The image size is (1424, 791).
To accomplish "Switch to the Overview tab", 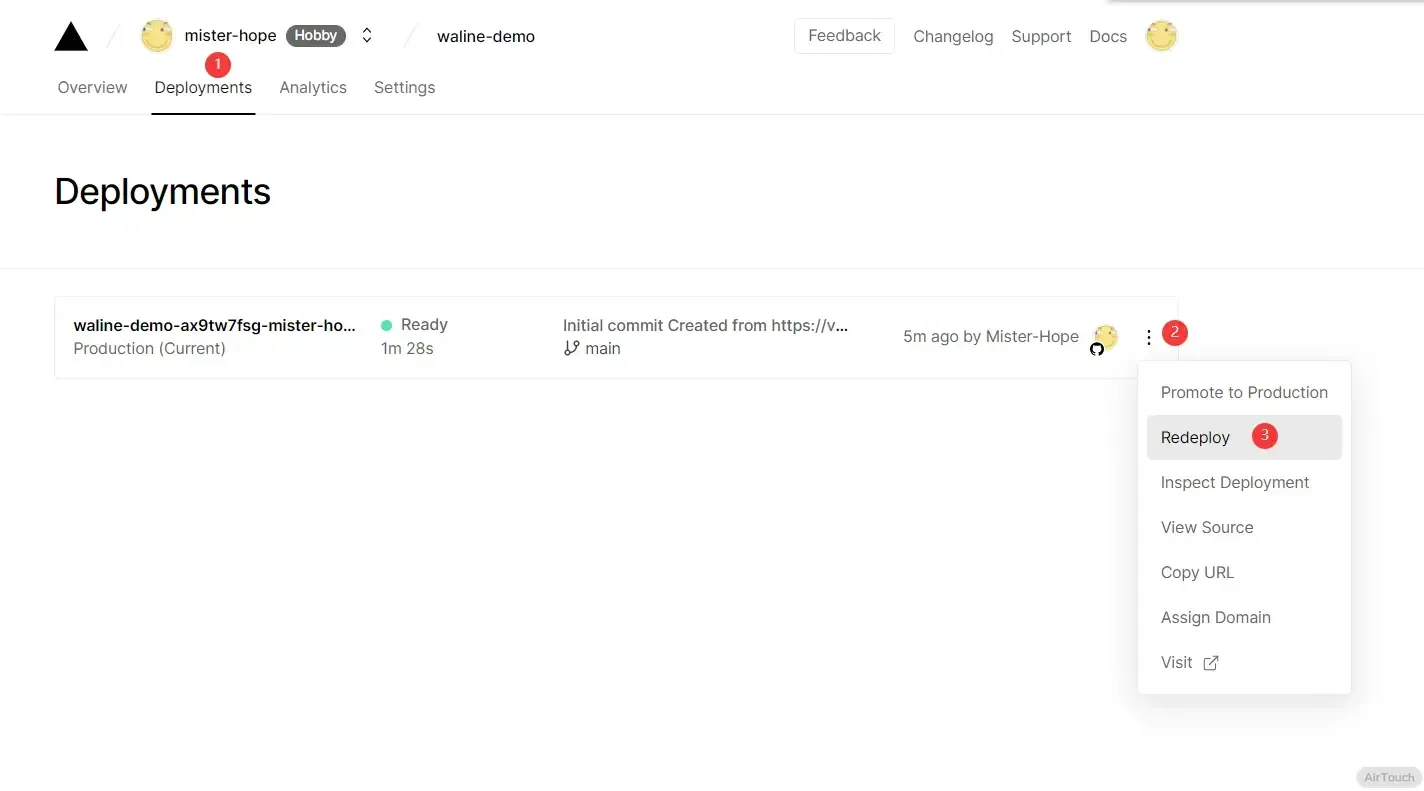I will [92, 88].
